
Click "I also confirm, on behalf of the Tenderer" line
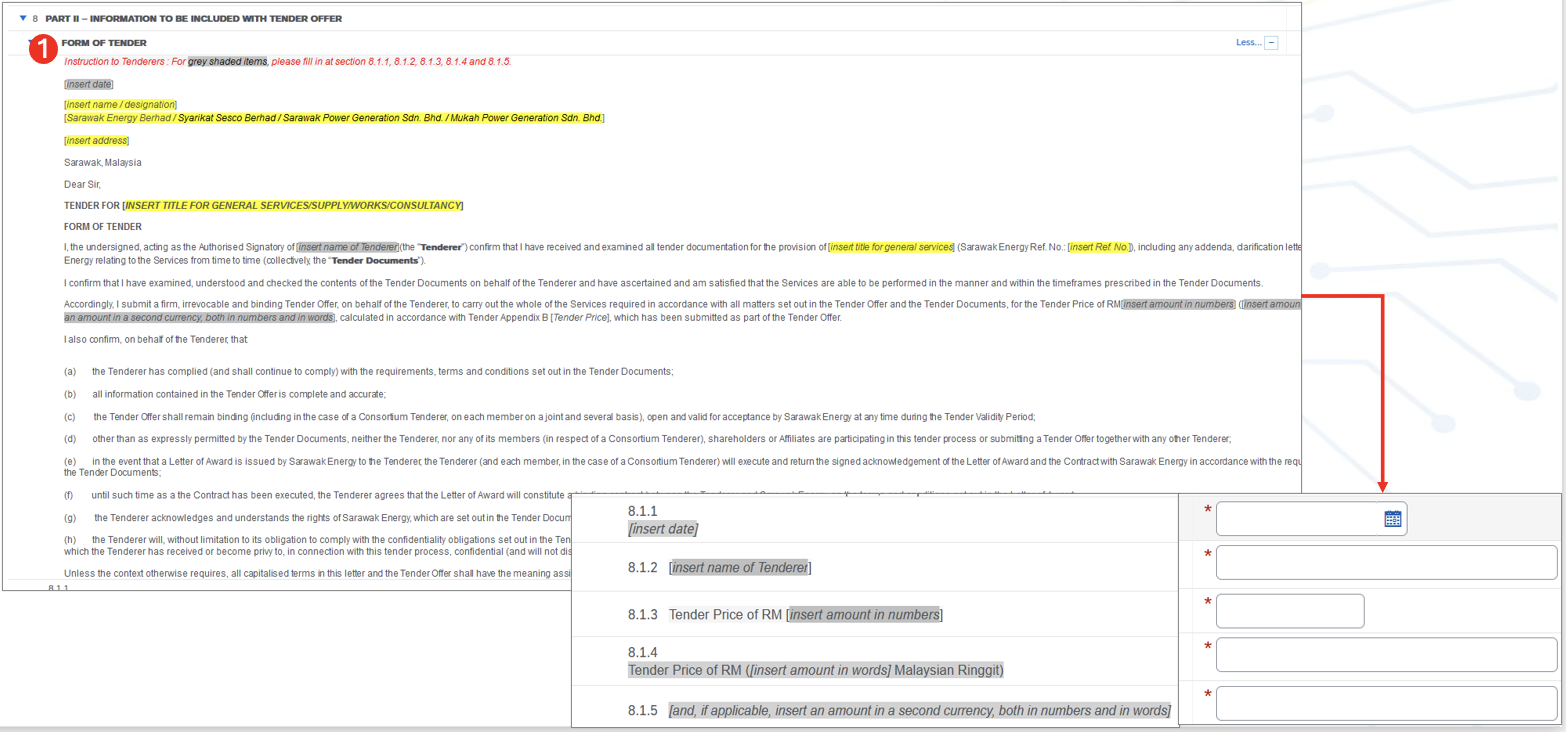click(156, 340)
